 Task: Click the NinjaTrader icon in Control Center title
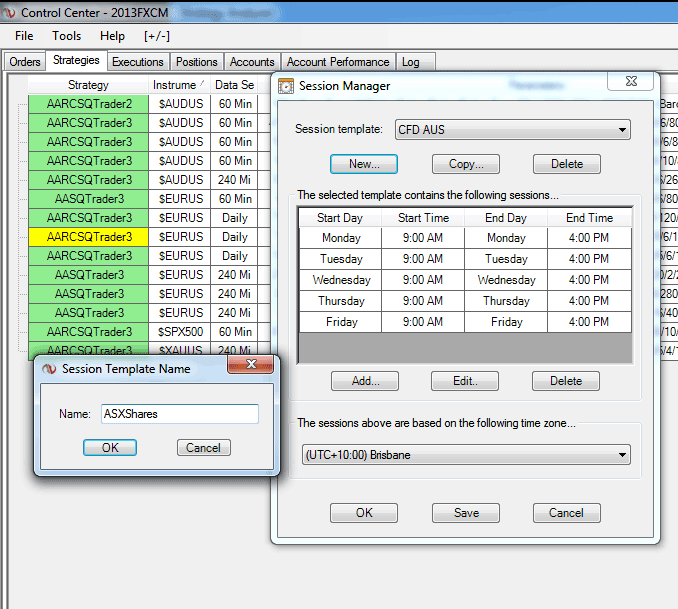coord(8,13)
